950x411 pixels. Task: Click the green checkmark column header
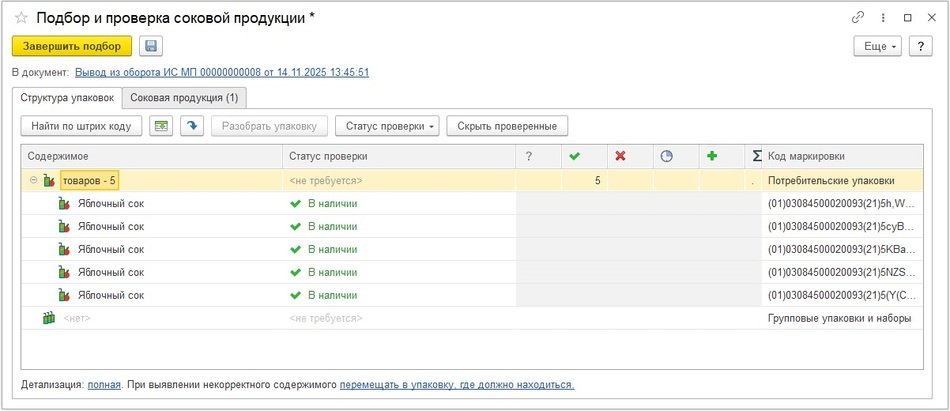574,156
